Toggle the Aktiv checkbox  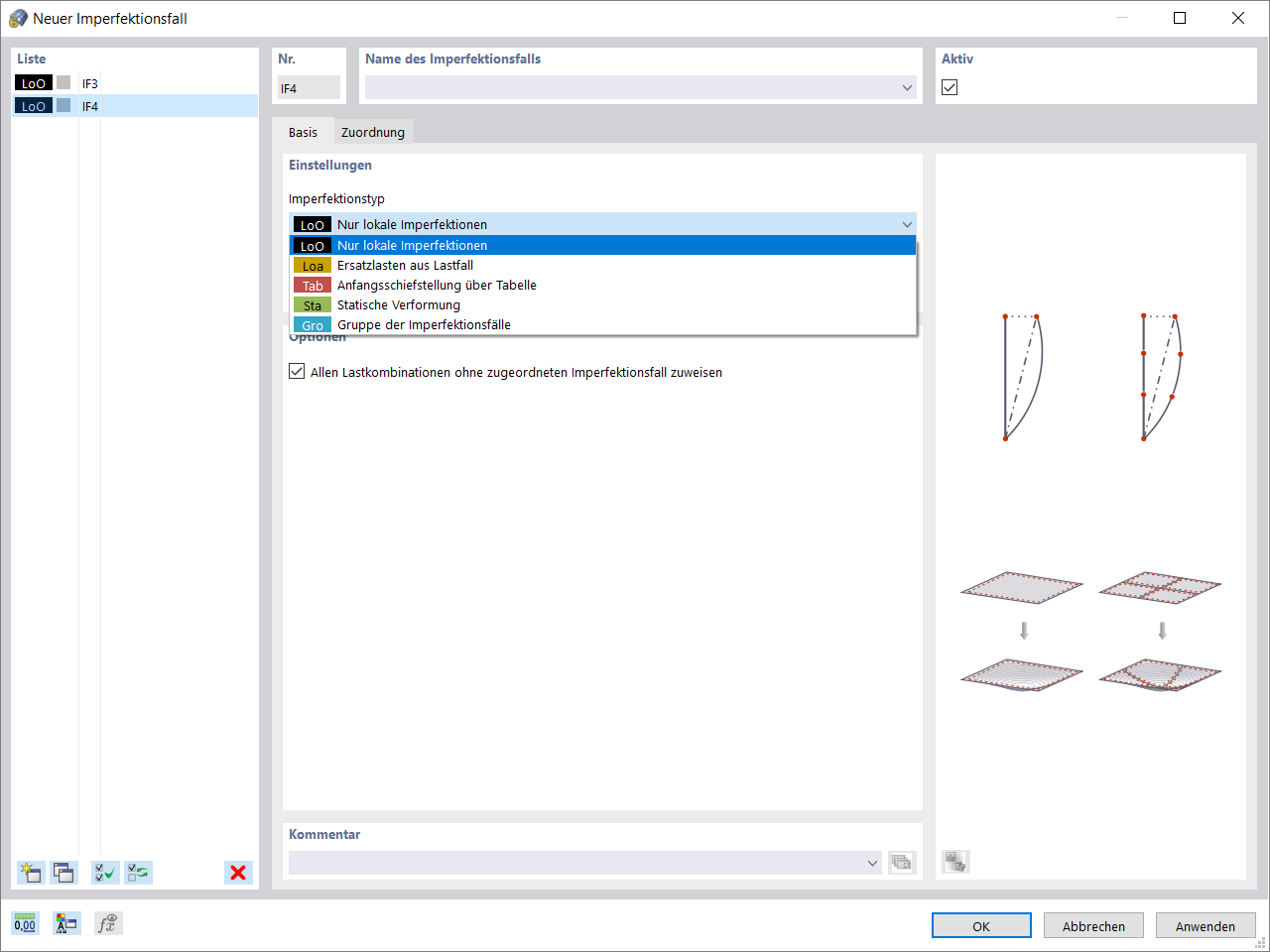pos(950,87)
